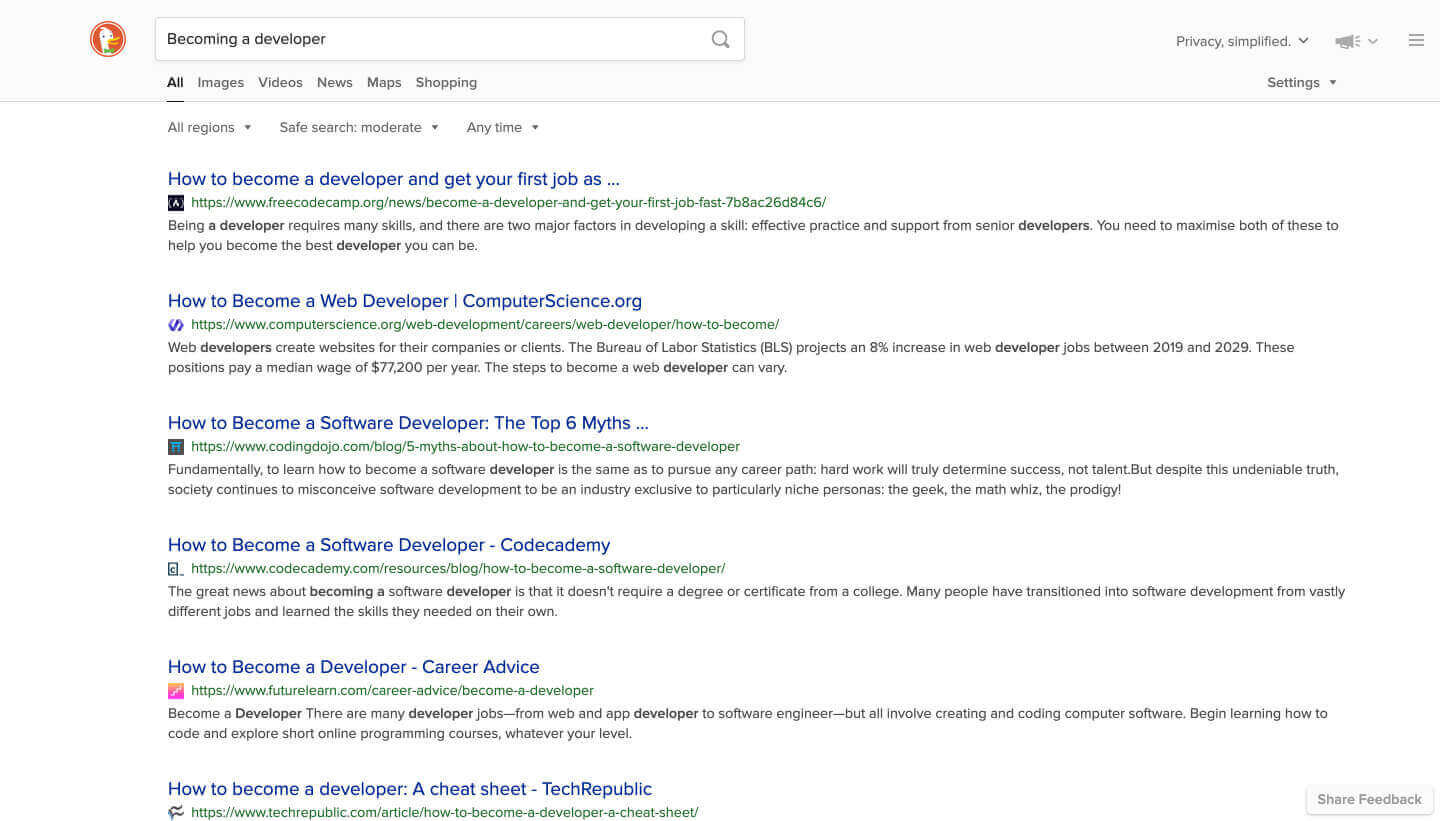Switch to the Shopping tab
This screenshot has height=821, width=1440.
pyautogui.click(x=446, y=82)
